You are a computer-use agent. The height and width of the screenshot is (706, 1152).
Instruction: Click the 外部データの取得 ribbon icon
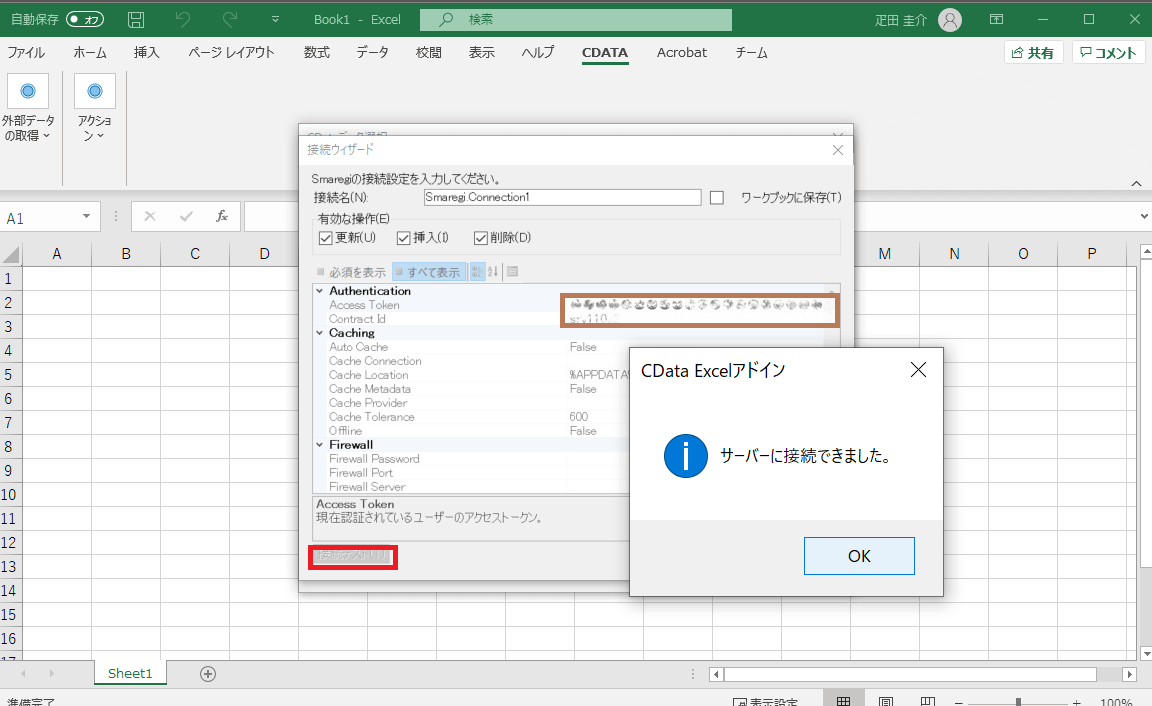point(28,91)
